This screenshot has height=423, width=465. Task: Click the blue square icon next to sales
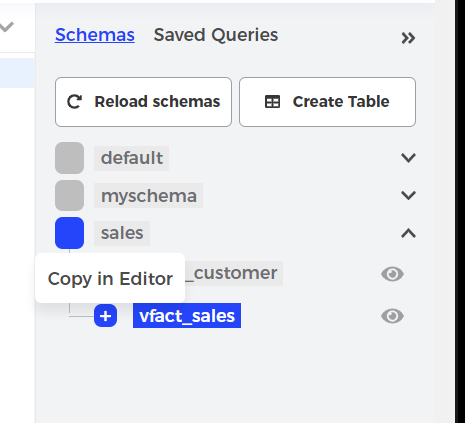(69, 233)
